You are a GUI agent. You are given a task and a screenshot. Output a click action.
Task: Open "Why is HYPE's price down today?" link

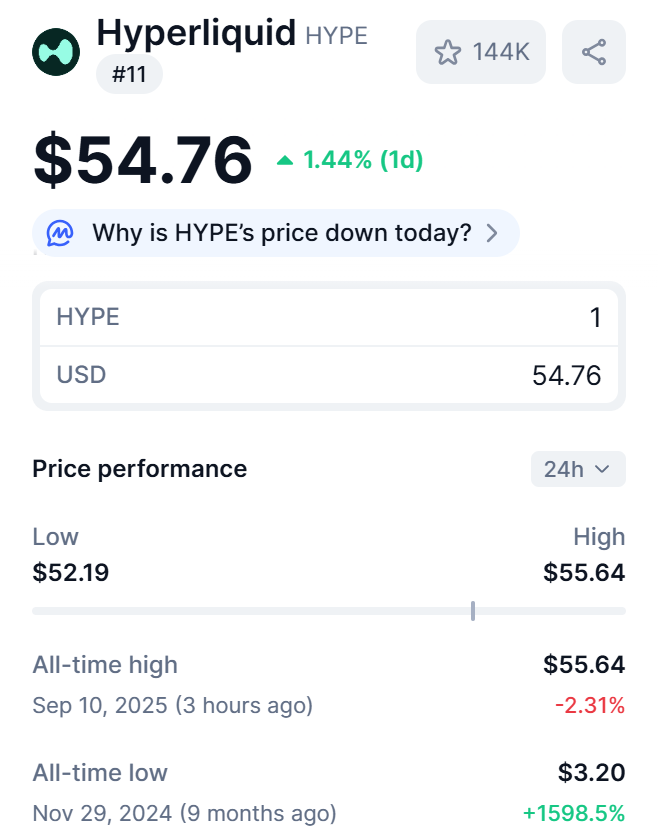tap(281, 234)
